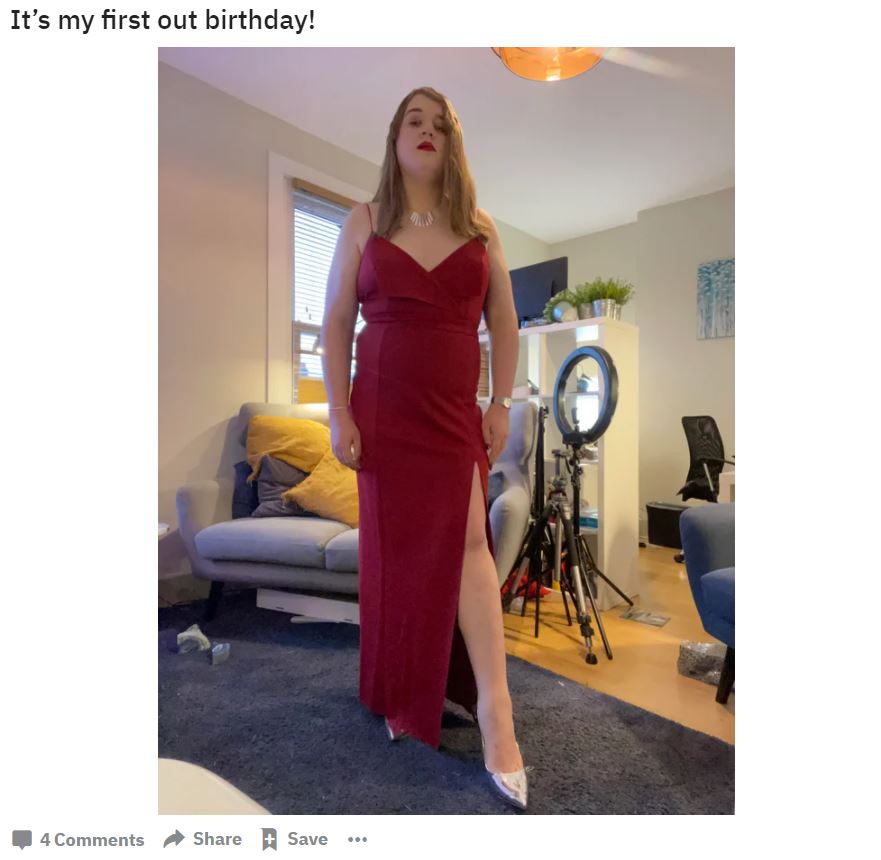Click the black office chair in the photo
881x860 pixels.
tap(704, 459)
